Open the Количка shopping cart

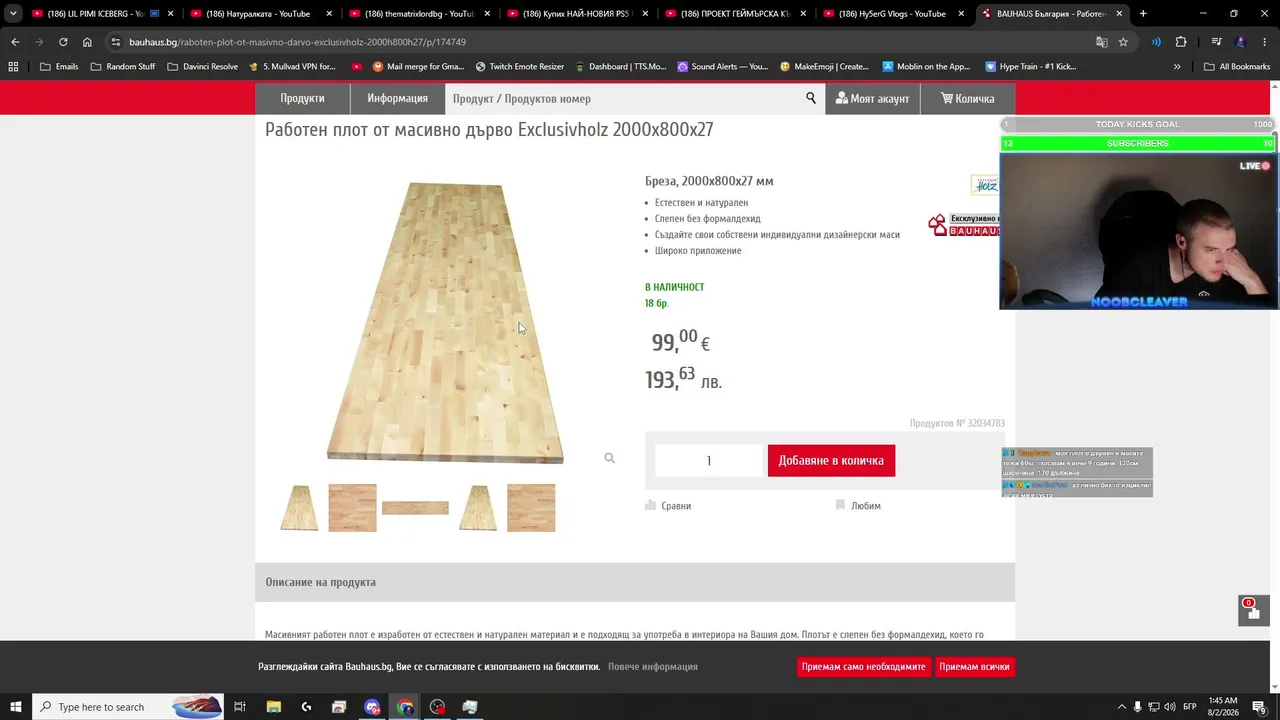click(x=967, y=98)
